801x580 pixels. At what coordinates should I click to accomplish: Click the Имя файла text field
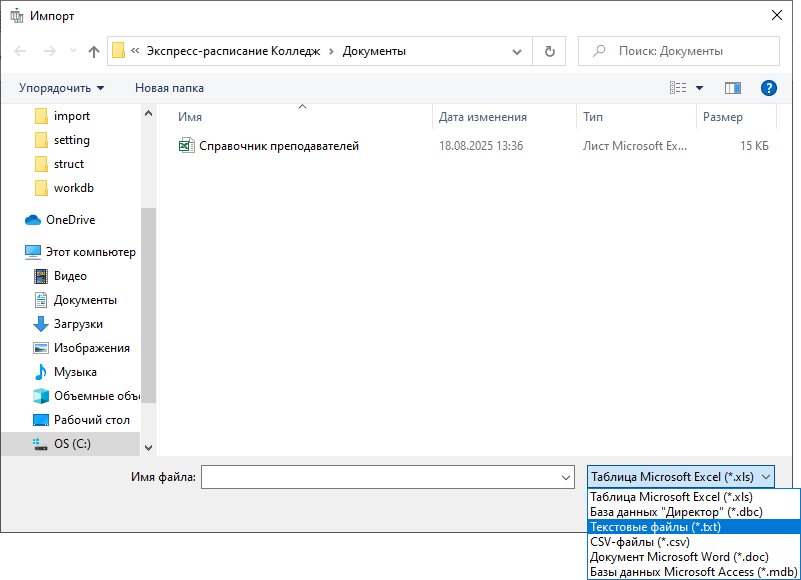[x=380, y=477]
